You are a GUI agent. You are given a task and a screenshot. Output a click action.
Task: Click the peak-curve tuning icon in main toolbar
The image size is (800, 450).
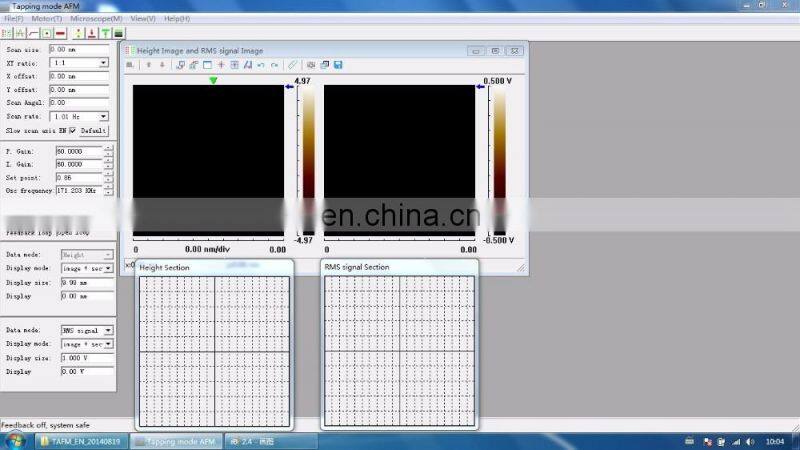click(20, 33)
